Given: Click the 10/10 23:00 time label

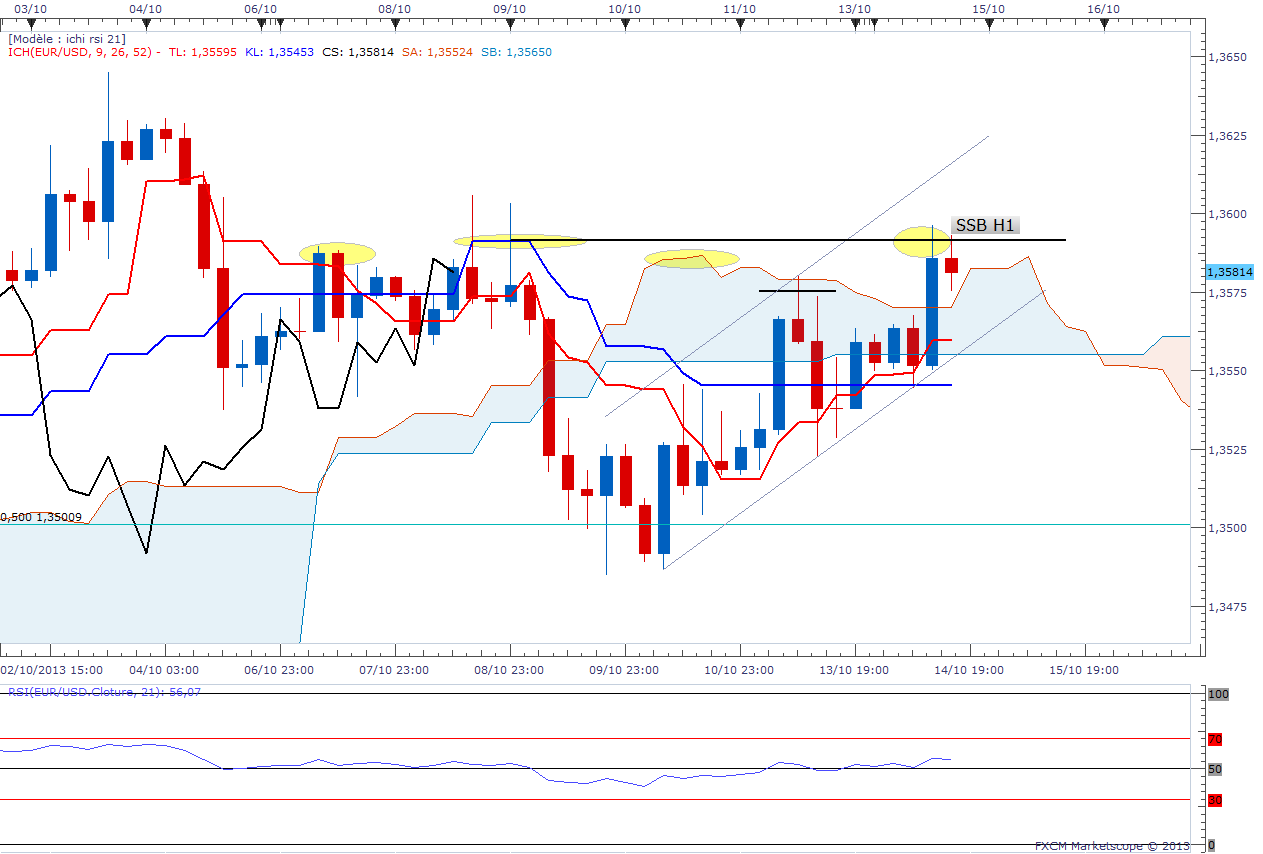Looking at the screenshot, I should [x=738, y=670].
